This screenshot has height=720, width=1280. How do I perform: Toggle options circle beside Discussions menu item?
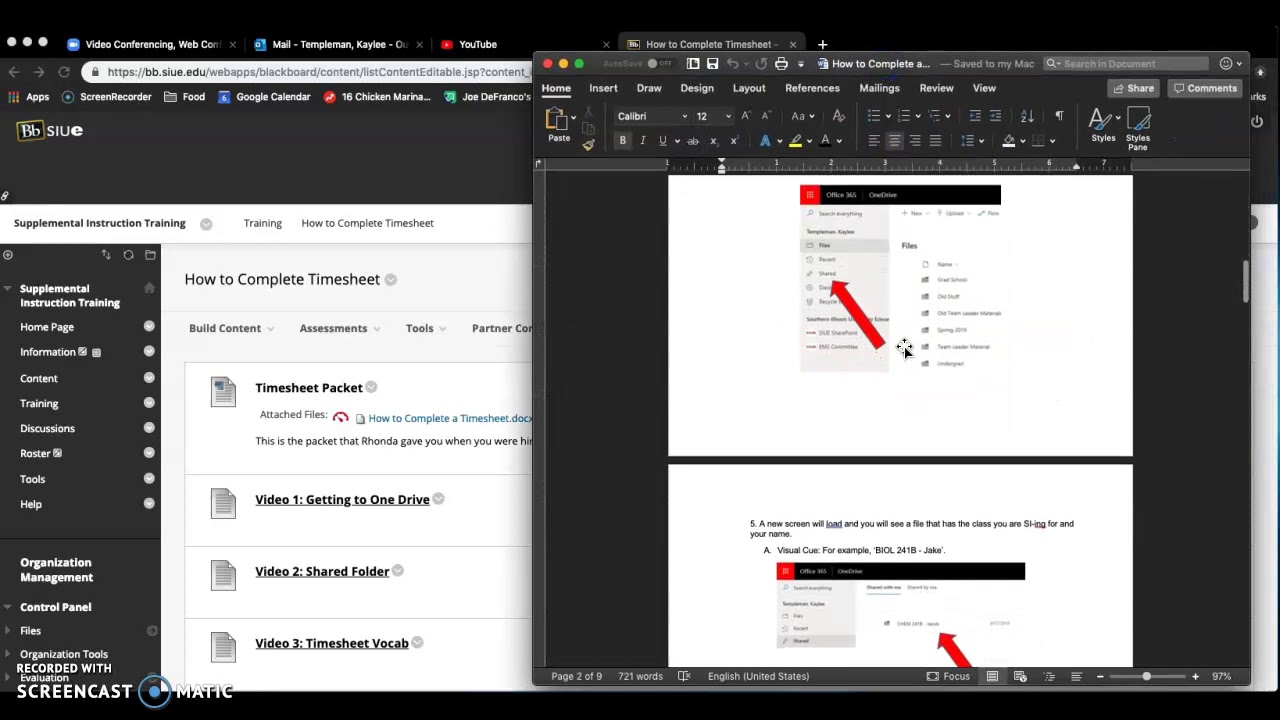tap(149, 428)
